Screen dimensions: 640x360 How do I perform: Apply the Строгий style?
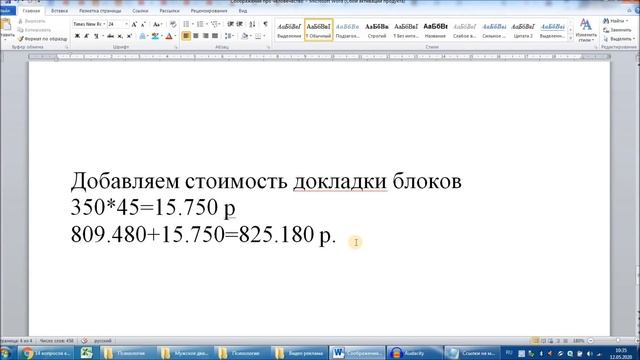(377, 30)
